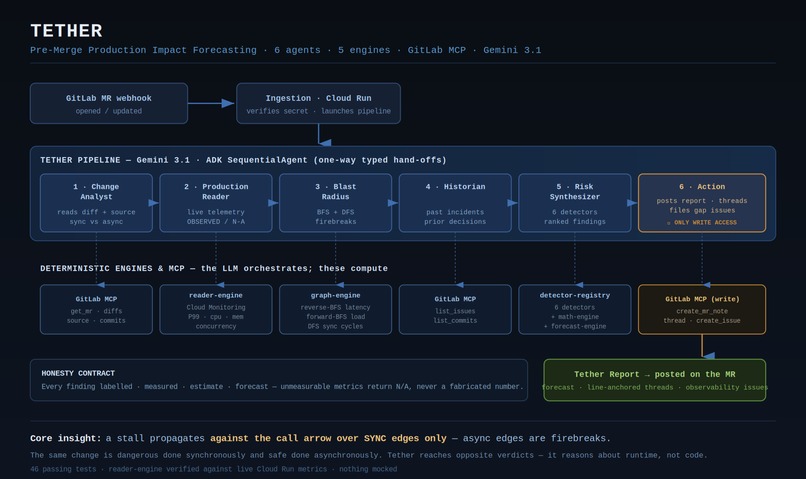Click the '6 · Action' agent box
The width and height of the screenshot is (806, 479).
point(702,203)
